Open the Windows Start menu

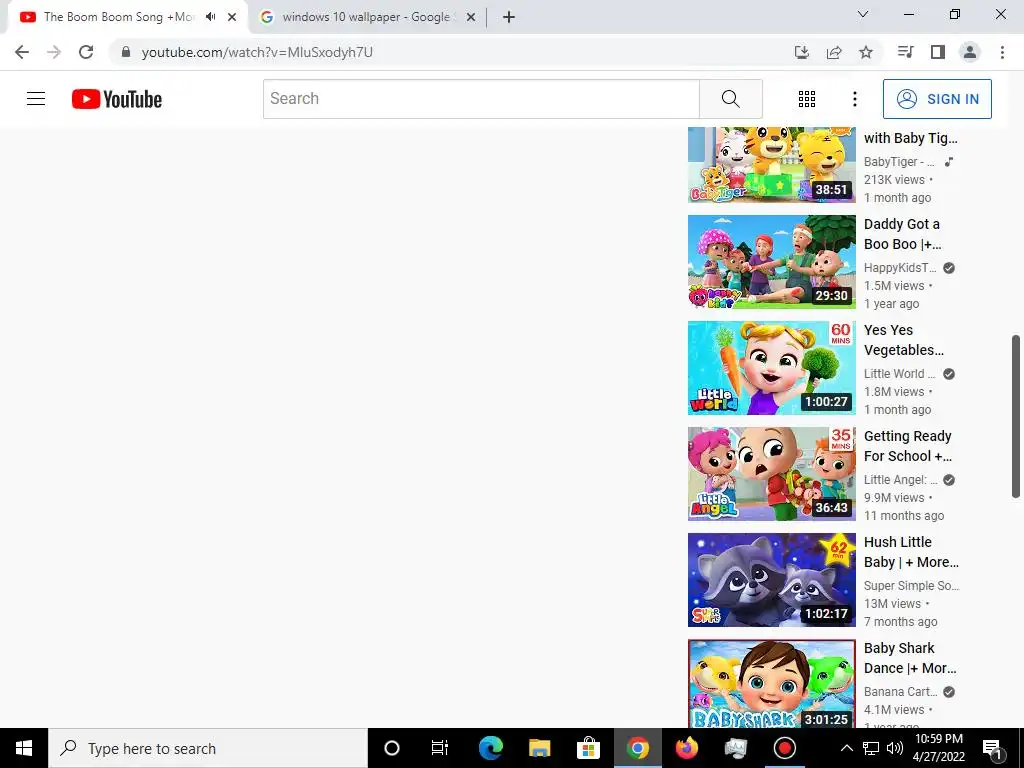point(24,748)
